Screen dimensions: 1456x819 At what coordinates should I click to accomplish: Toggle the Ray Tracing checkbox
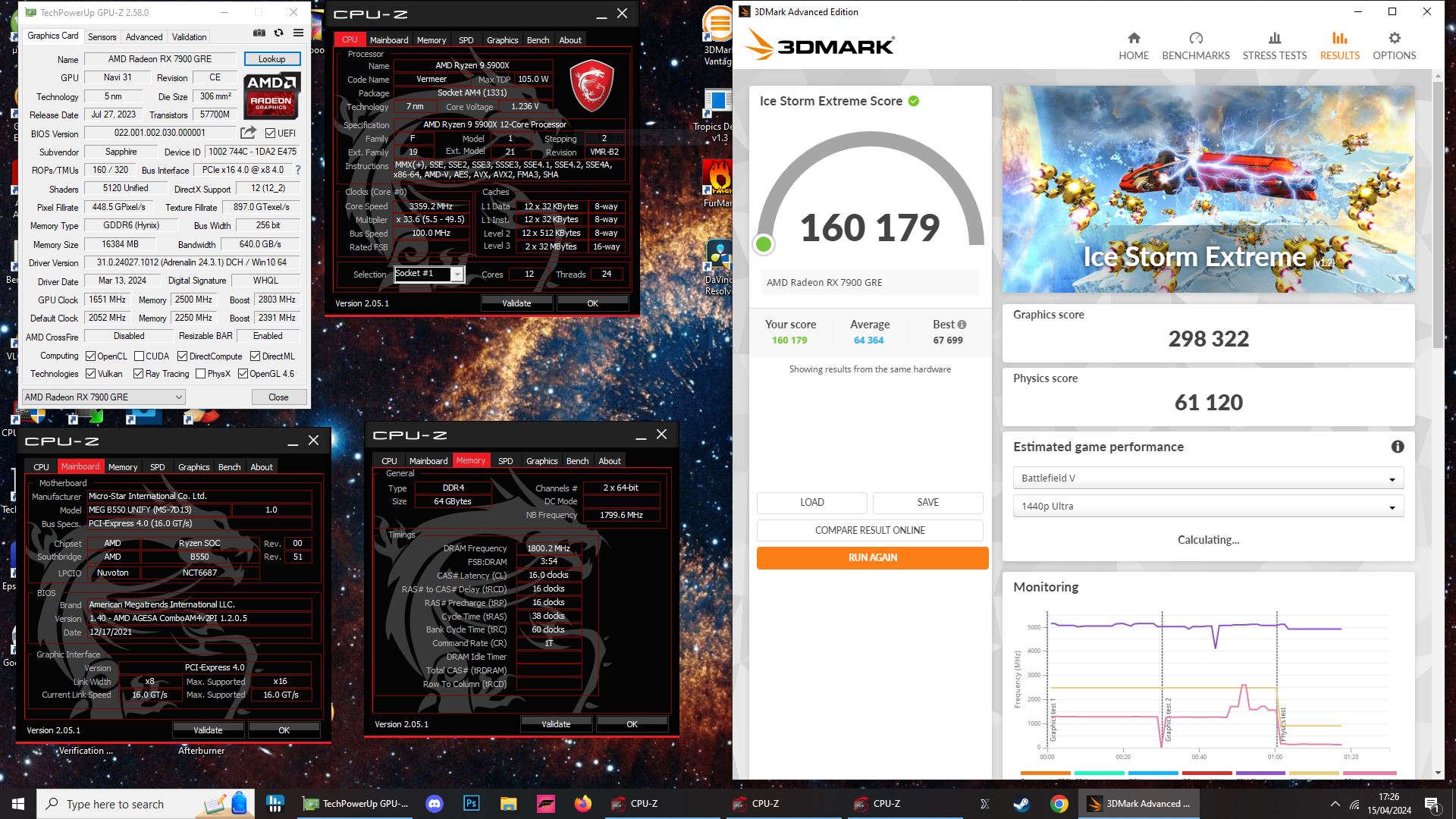click(x=138, y=374)
